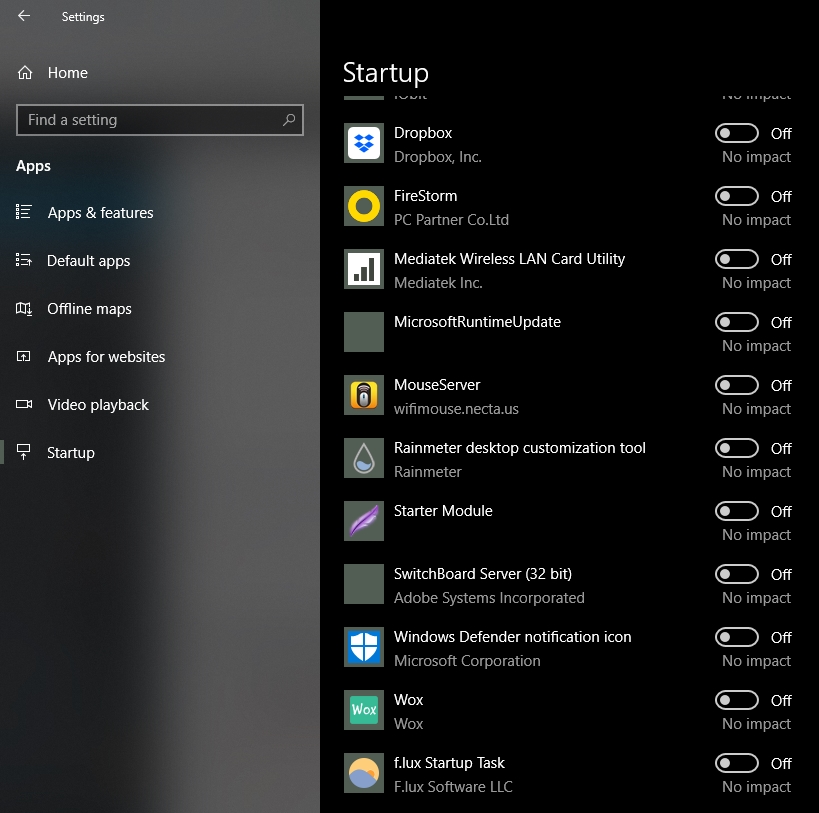The height and width of the screenshot is (813, 819).
Task: Click Mediatek Wireless LAN Card Utility name
Action: click(509, 259)
